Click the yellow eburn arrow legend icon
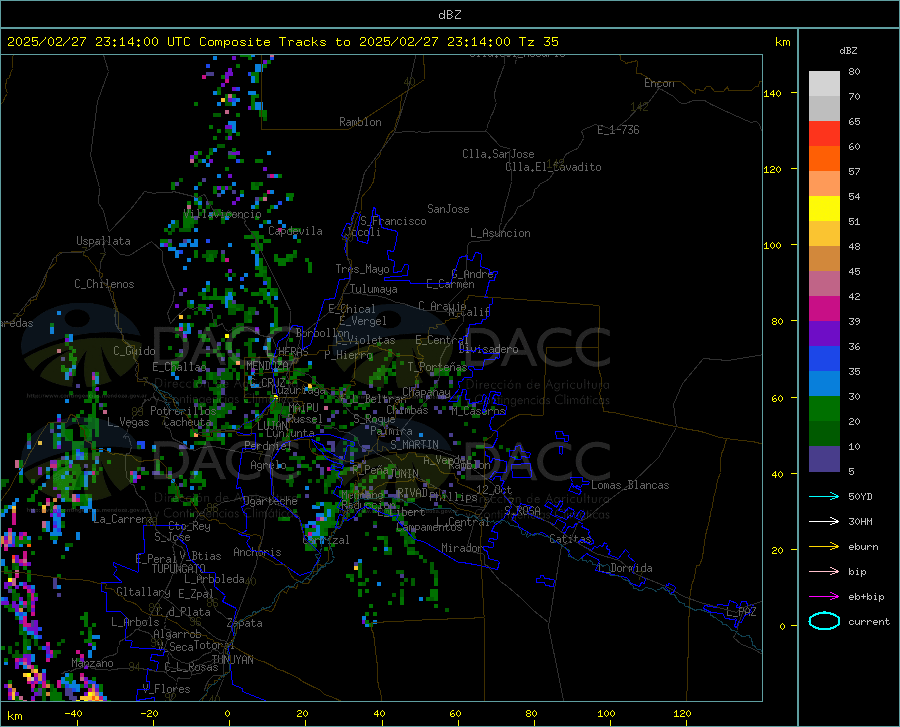This screenshot has height=727, width=900. pos(824,546)
